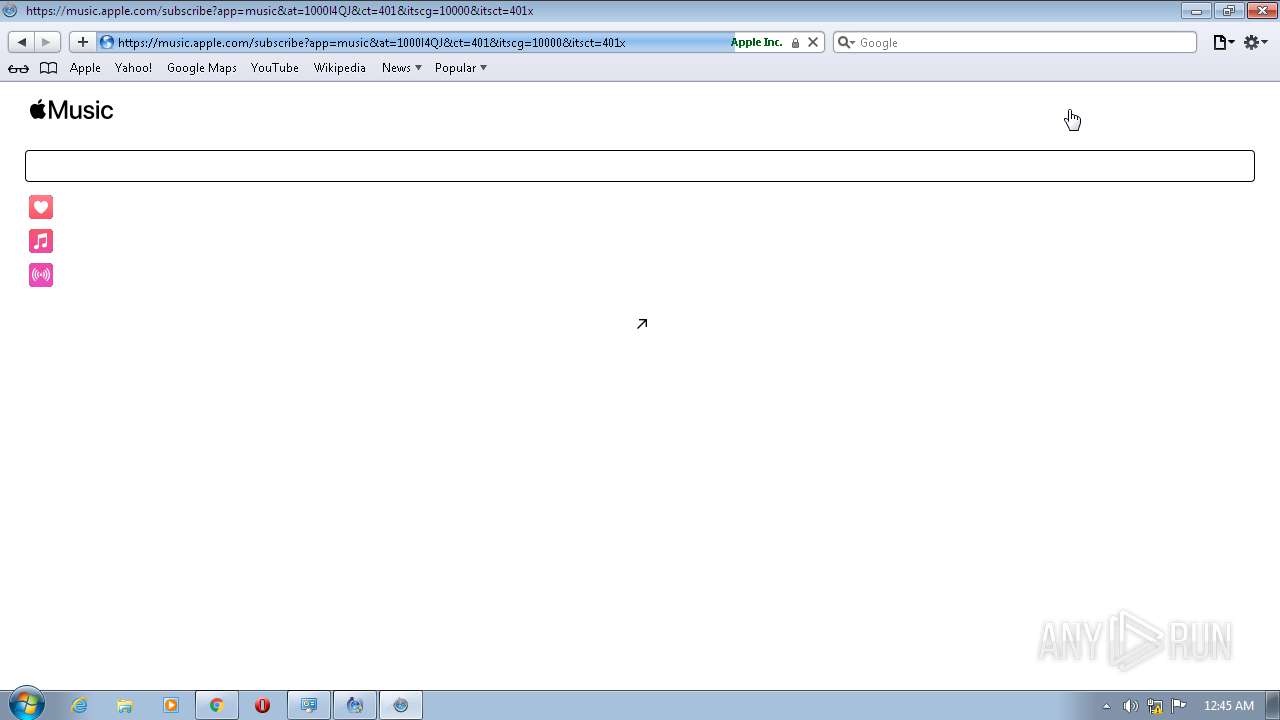The width and height of the screenshot is (1280, 720).
Task: Open Windows Explorer folder on taskbar
Action: [125, 705]
